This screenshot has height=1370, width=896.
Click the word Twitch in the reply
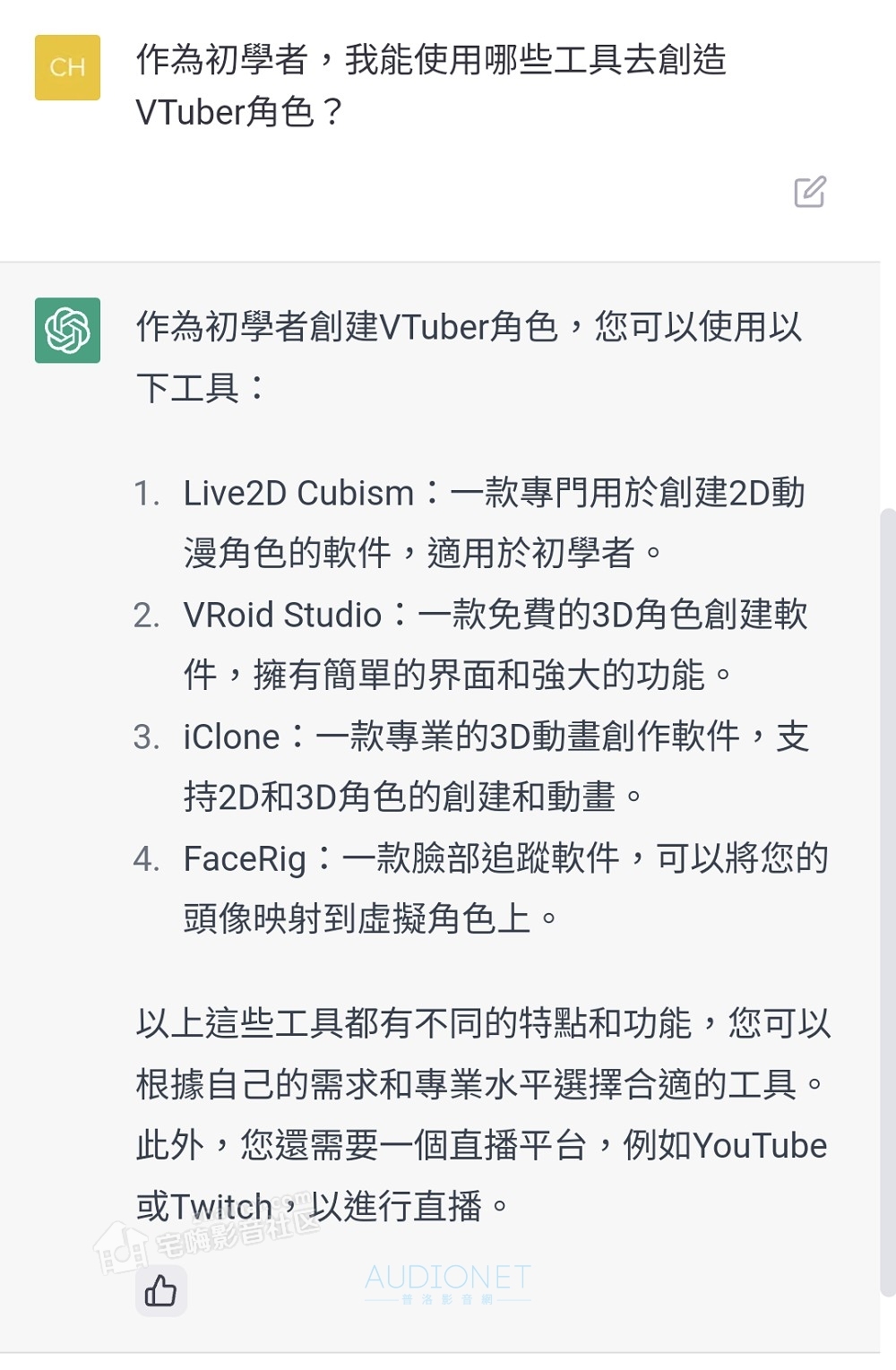pyautogui.click(x=220, y=1206)
